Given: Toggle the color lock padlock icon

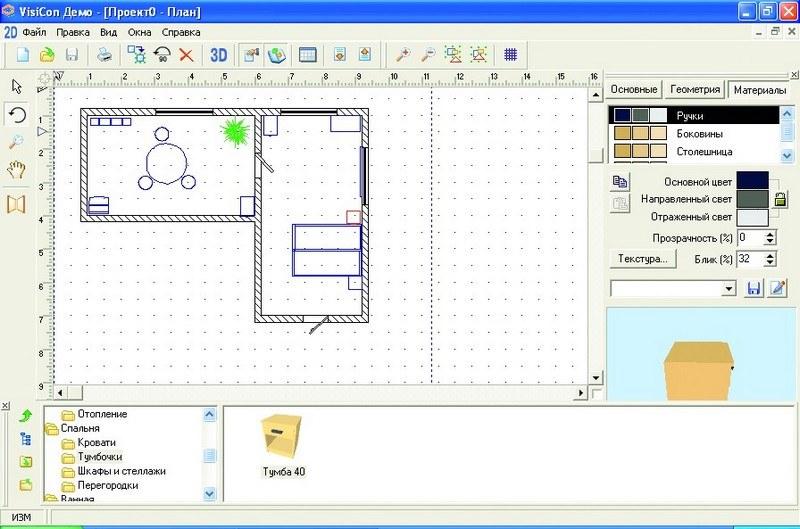Looking at the screenshot, I should [x=779, y=199].
